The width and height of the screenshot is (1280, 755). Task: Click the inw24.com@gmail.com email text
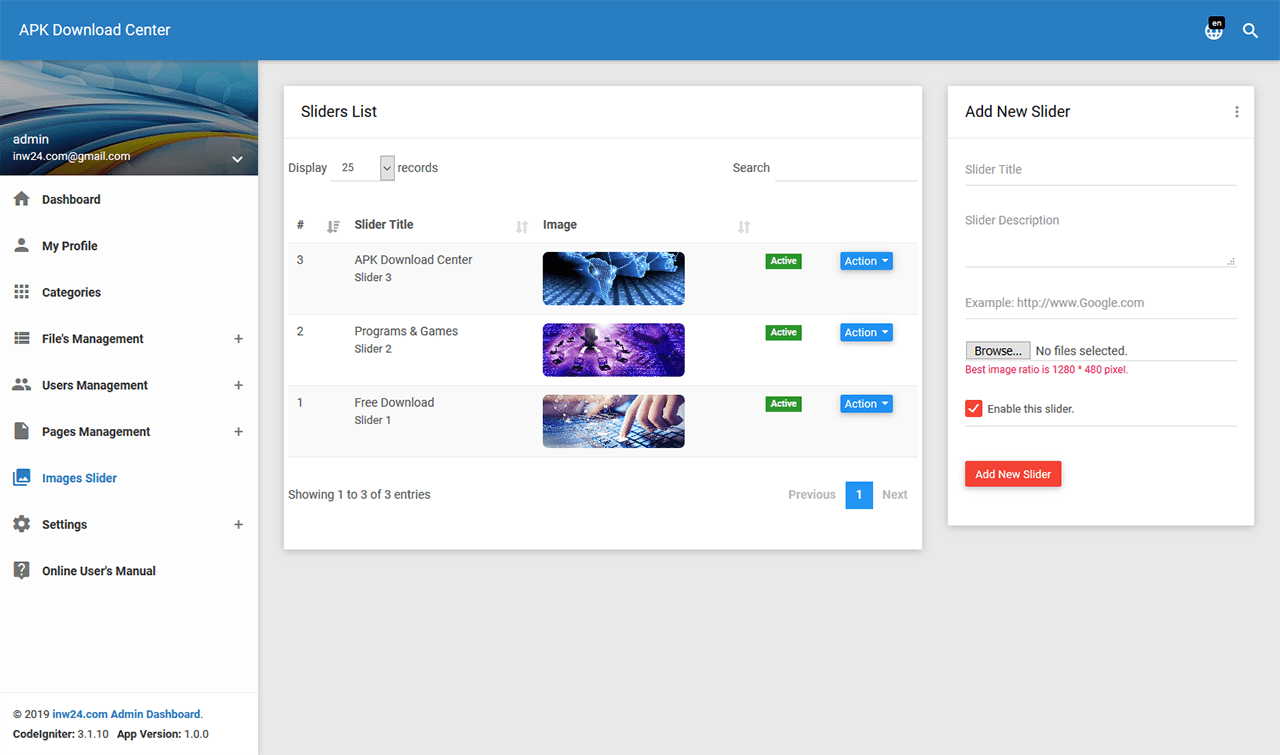click(71, 156)
